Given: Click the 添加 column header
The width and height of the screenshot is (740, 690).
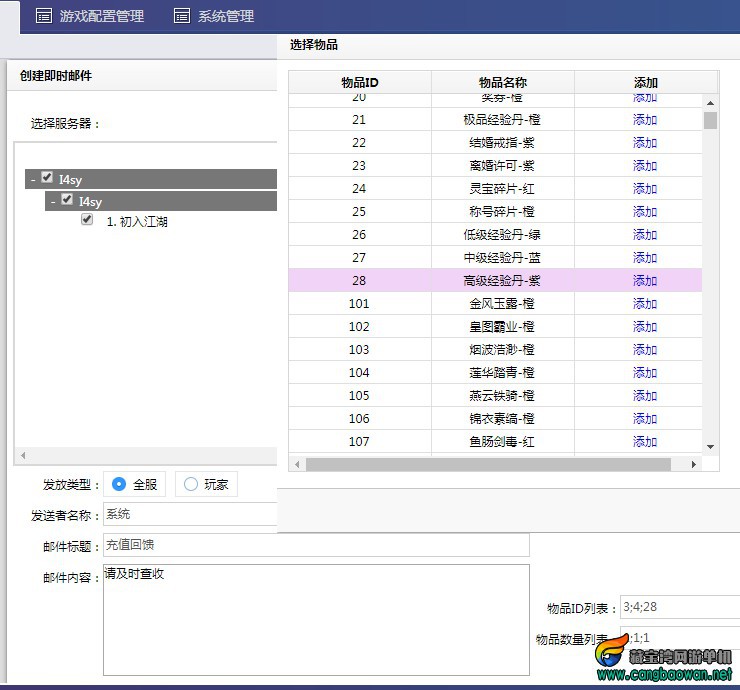Looking at the screenshot, I should point(646,83).
